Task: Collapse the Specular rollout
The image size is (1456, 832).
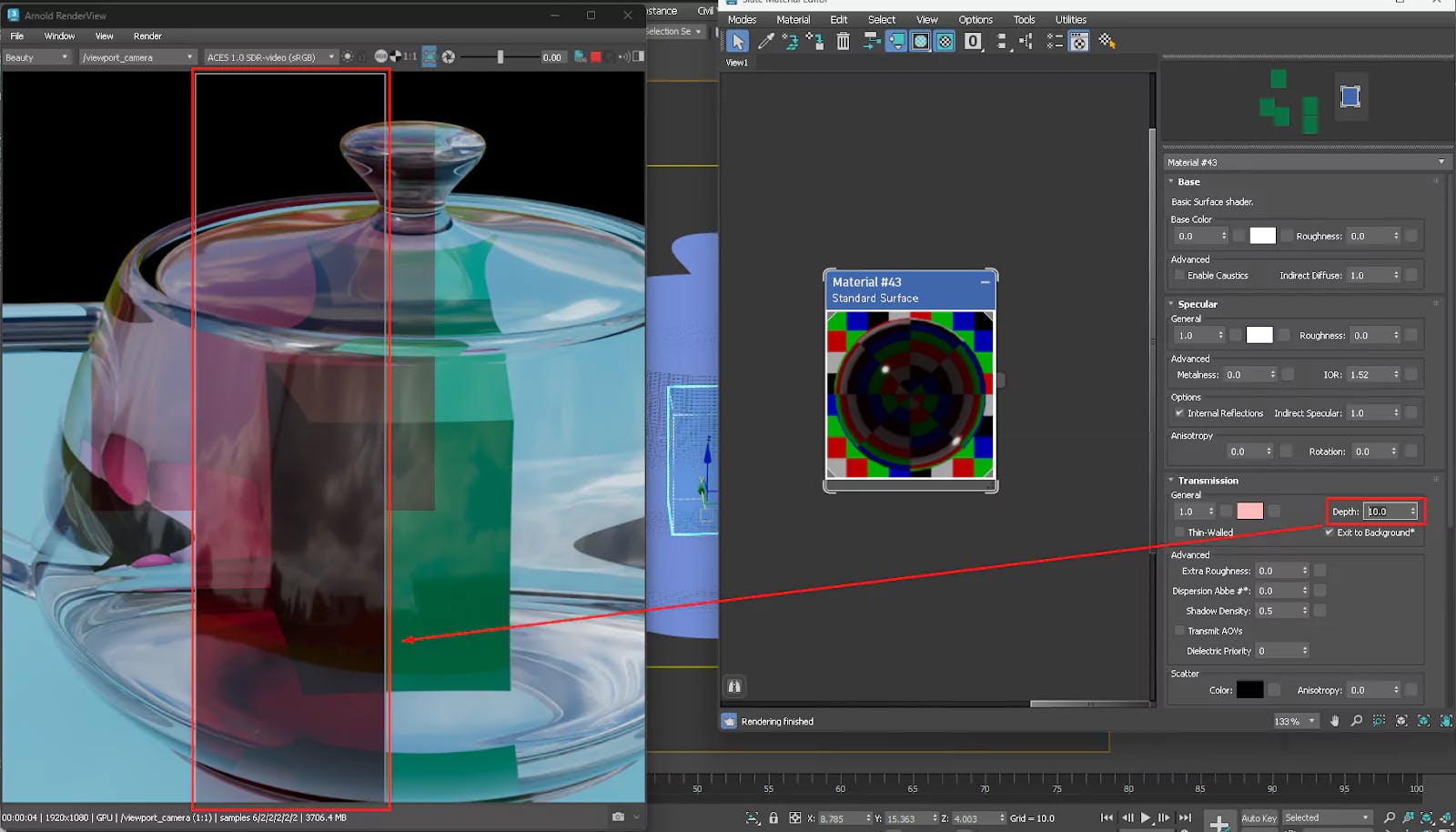Action: tap(1171, 304)
